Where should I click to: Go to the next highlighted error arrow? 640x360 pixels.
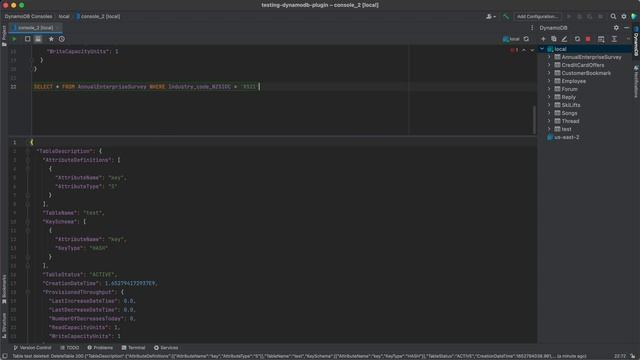click(532, 50)
